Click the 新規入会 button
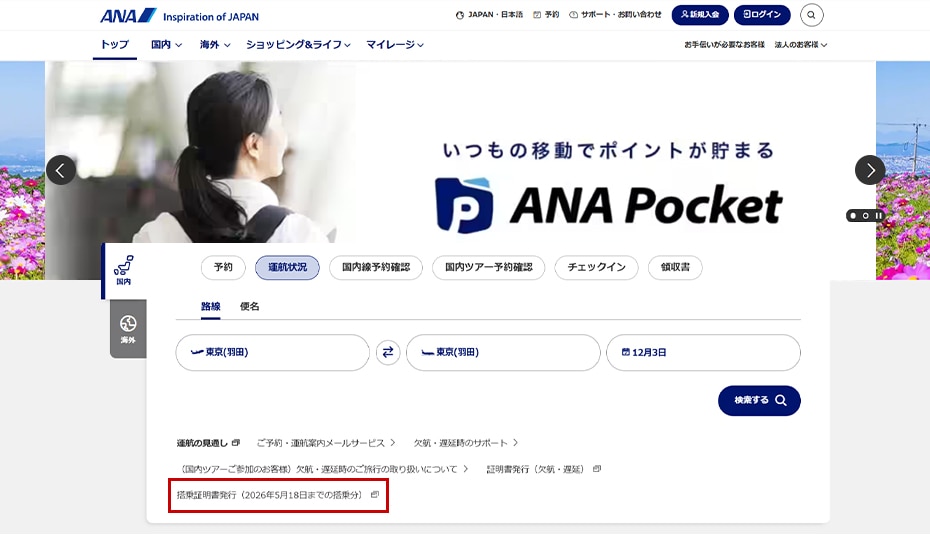Image resolution: width=930 pixels, height=536 pixels. pyautogui.click(x=700, y=15)
